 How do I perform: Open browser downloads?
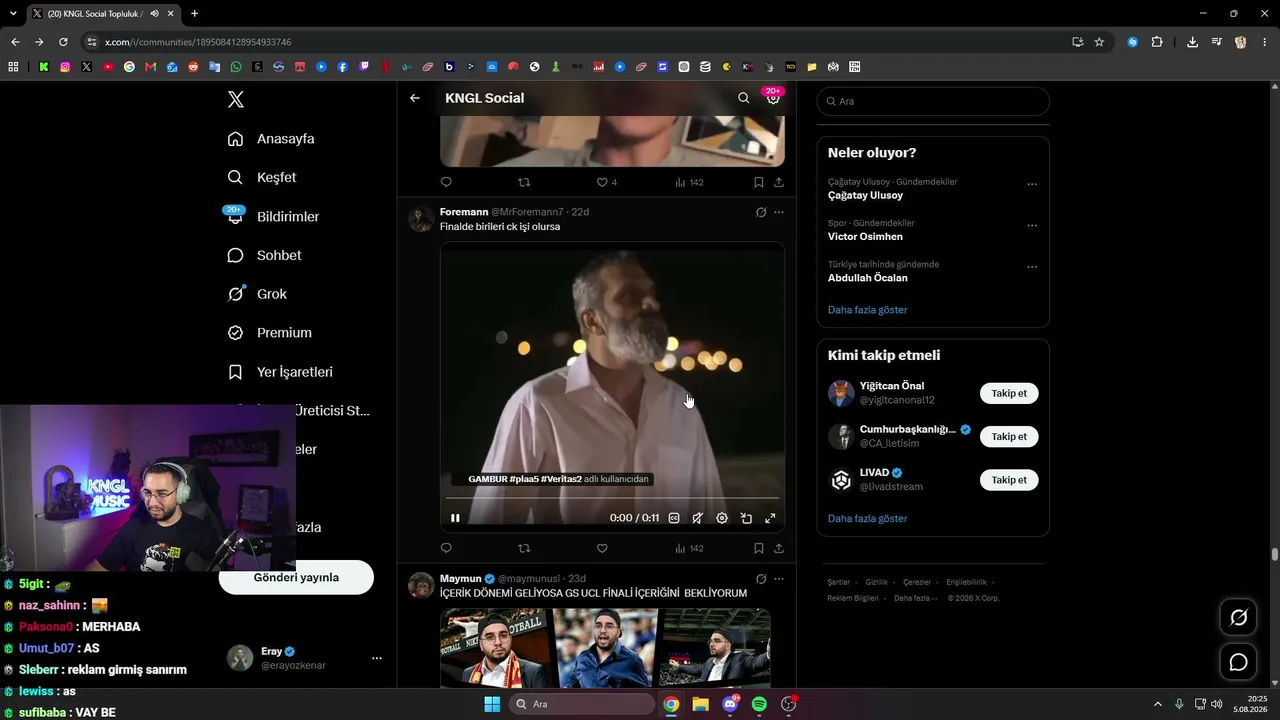tap(1192, 42)
